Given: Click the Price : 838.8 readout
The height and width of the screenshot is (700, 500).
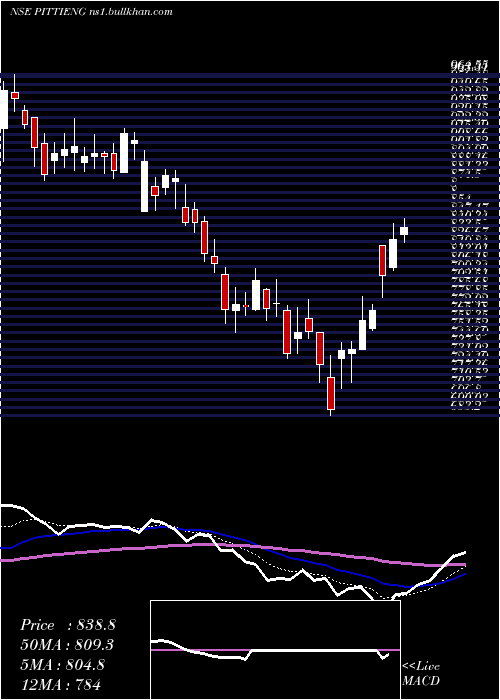Looking at the screenshot, I should [67, 625].
